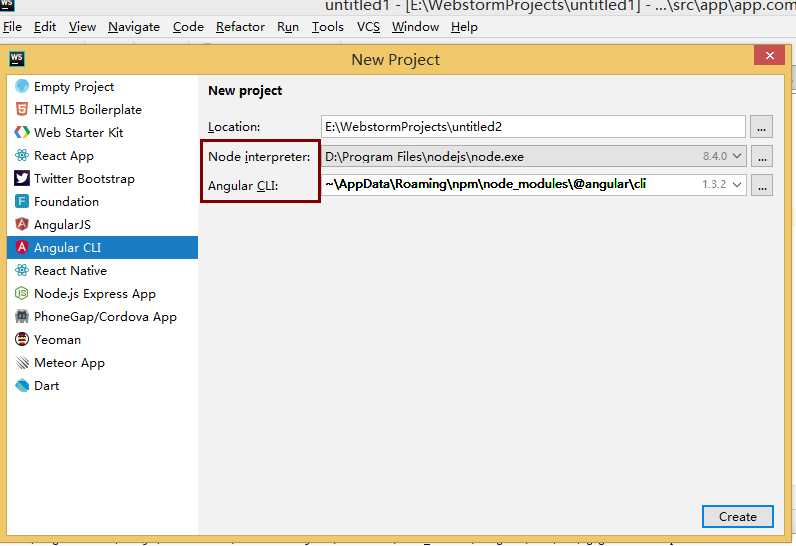The image size is (796, 546).
Task: Browse for Angular CLI package
Action: click(x=761, y=185)
